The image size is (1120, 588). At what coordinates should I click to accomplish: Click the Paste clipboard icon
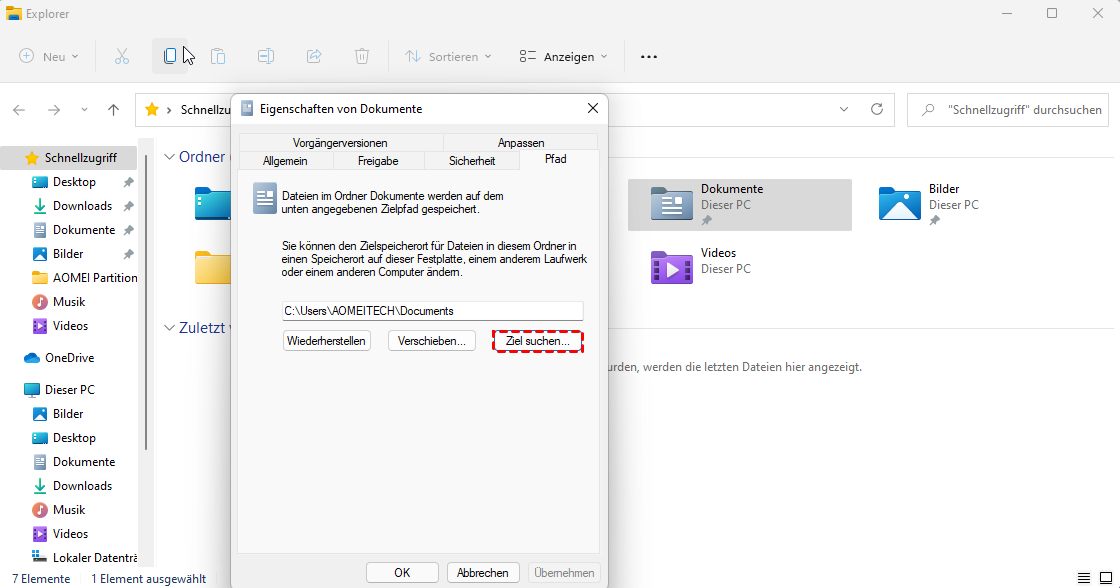[x=218, y=57]
